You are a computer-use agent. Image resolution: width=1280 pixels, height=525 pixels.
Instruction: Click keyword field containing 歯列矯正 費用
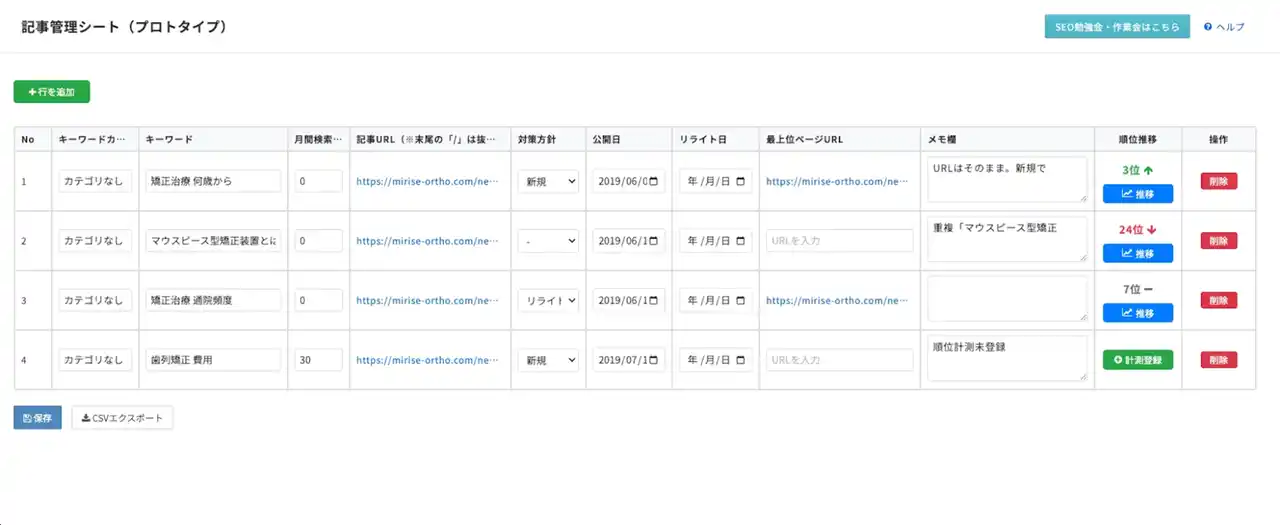coord(213,360)
